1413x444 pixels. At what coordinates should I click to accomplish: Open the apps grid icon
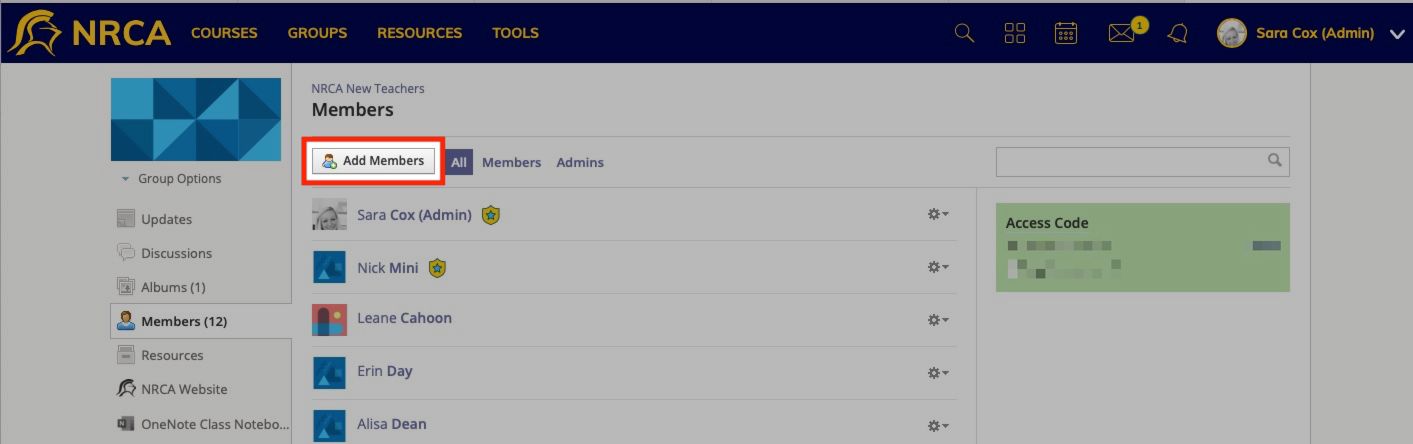tap(1015, 33)
